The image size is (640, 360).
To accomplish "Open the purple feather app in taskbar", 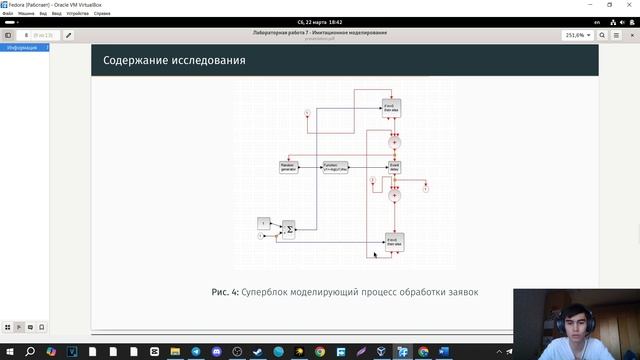I will click(361, 351).
